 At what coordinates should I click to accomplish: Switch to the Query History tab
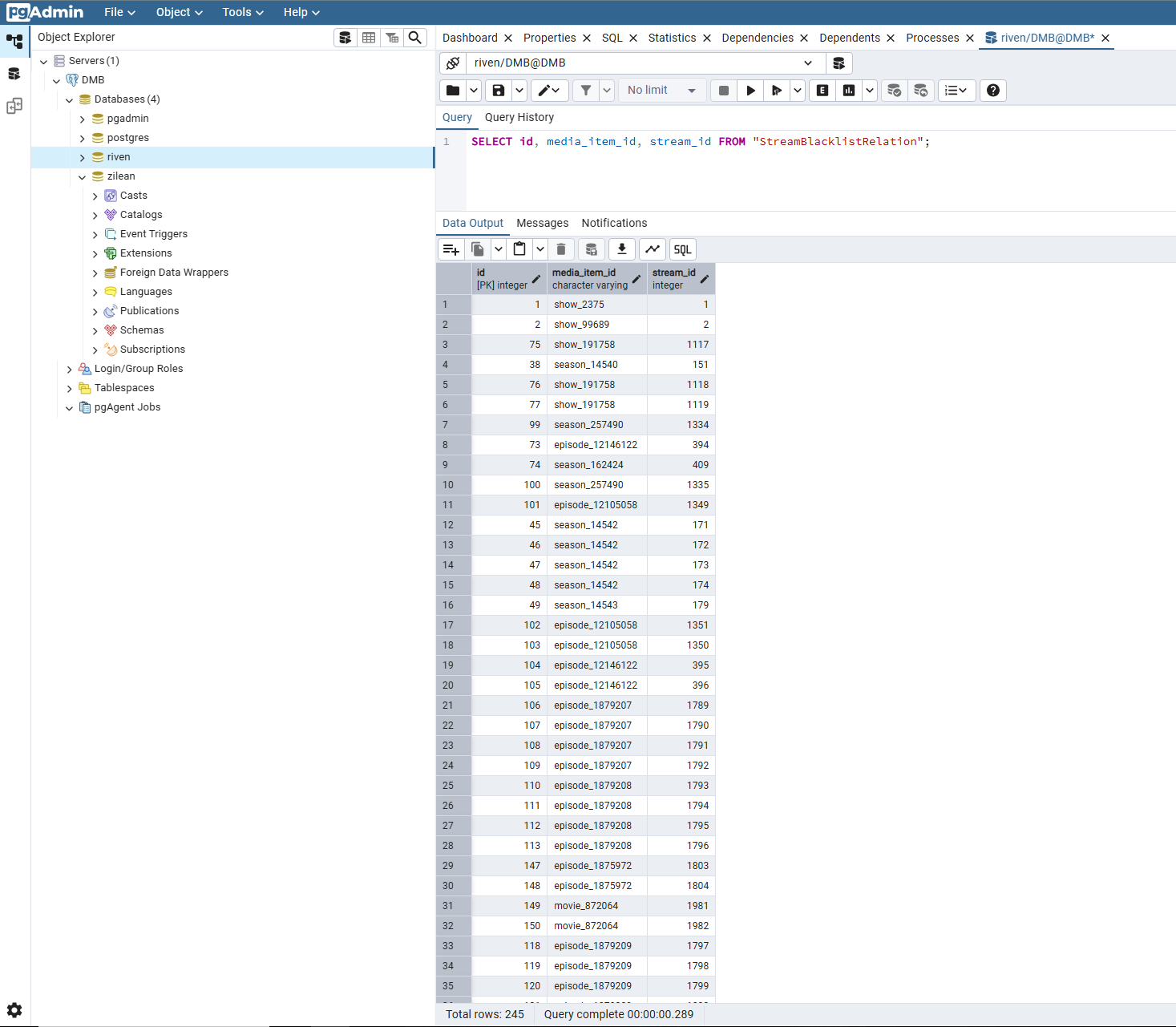[519, 117]
